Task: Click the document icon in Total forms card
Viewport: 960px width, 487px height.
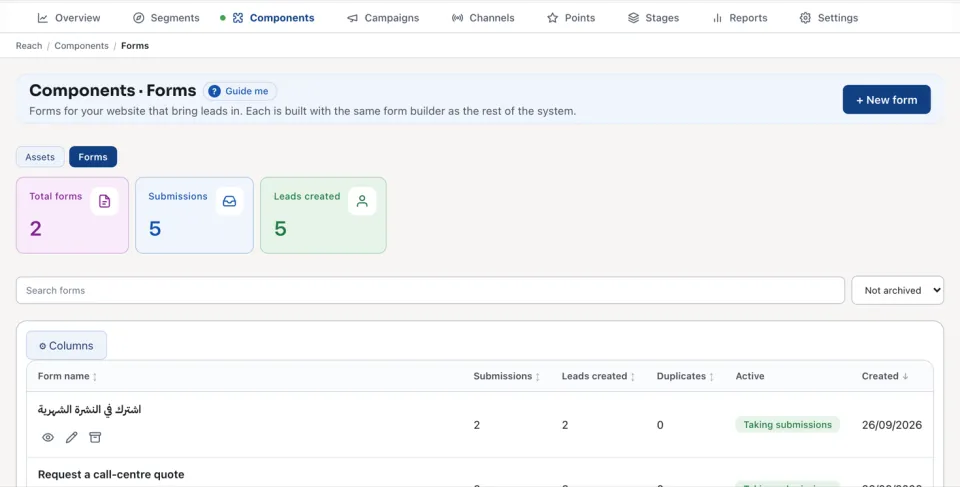Action: click(105, 202)
